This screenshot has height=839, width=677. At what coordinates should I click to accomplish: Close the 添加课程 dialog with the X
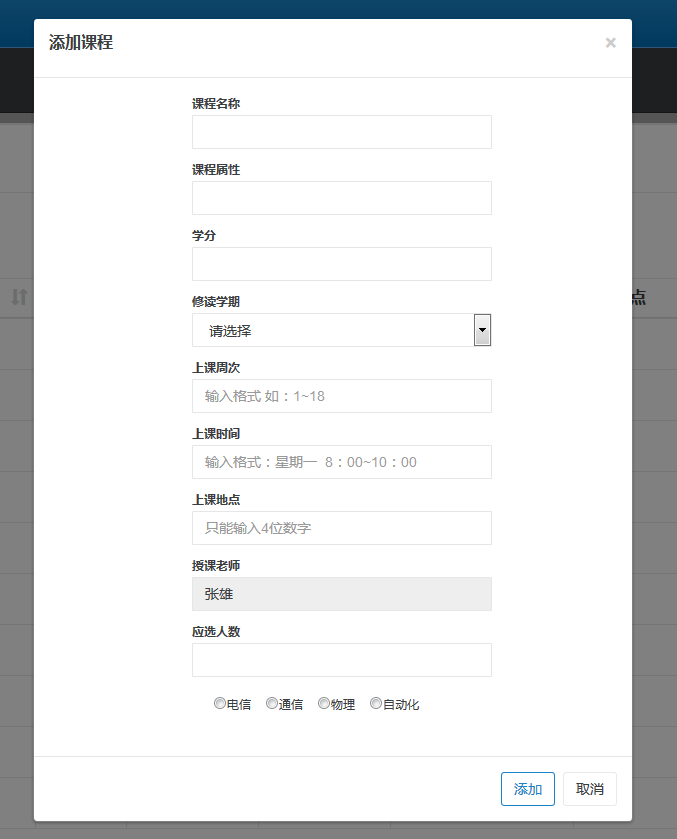610,43
